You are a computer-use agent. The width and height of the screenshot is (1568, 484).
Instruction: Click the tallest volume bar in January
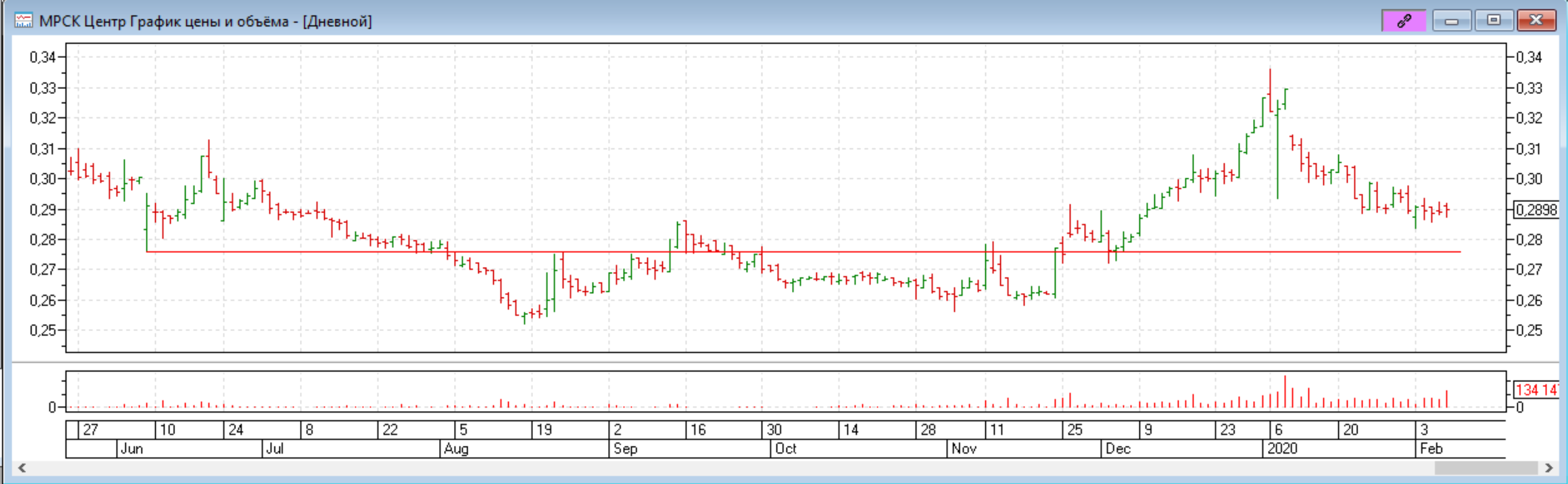pos(1285,392)
